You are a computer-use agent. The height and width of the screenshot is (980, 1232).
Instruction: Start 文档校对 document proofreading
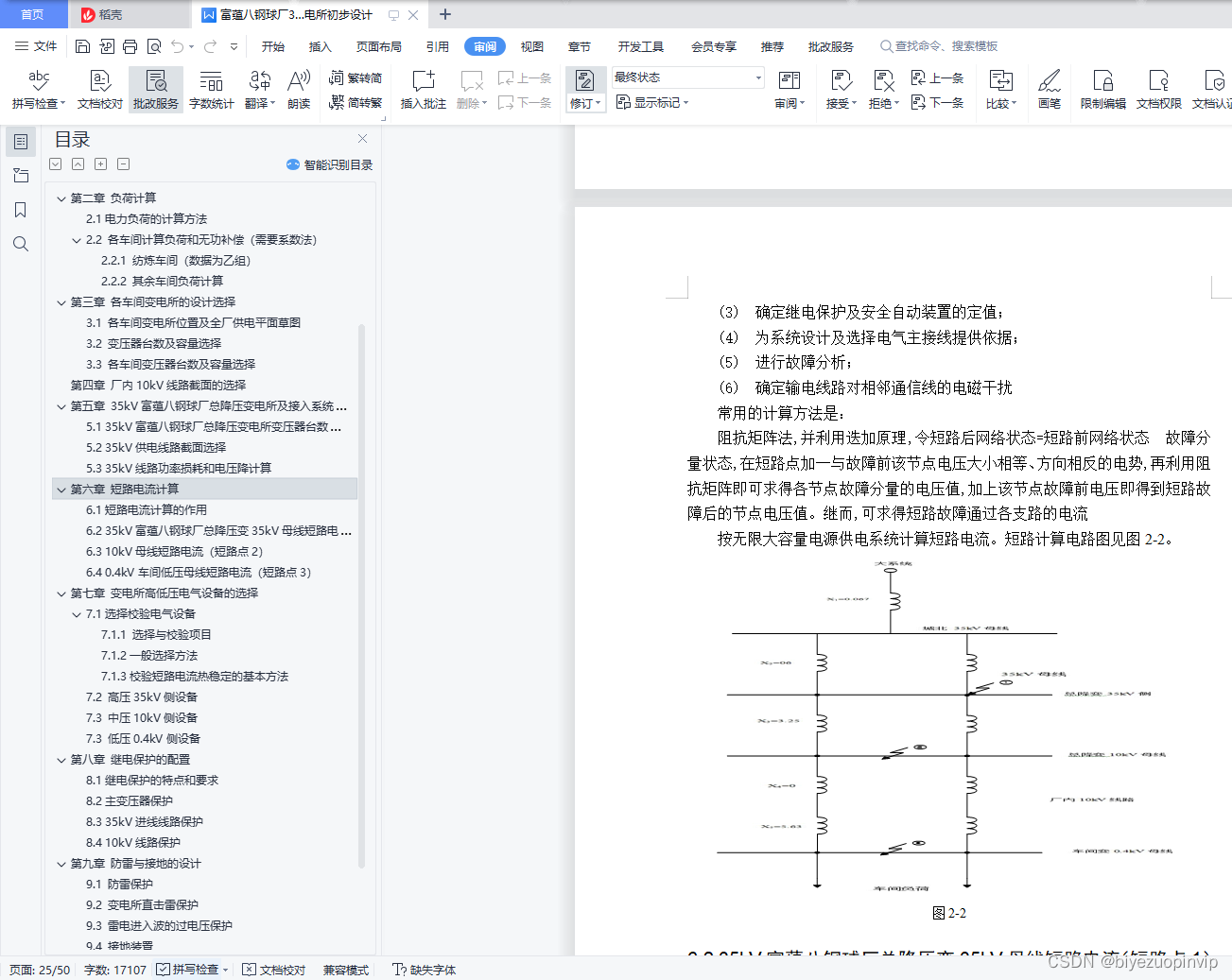pyautogui.click(x=98, y=90)
